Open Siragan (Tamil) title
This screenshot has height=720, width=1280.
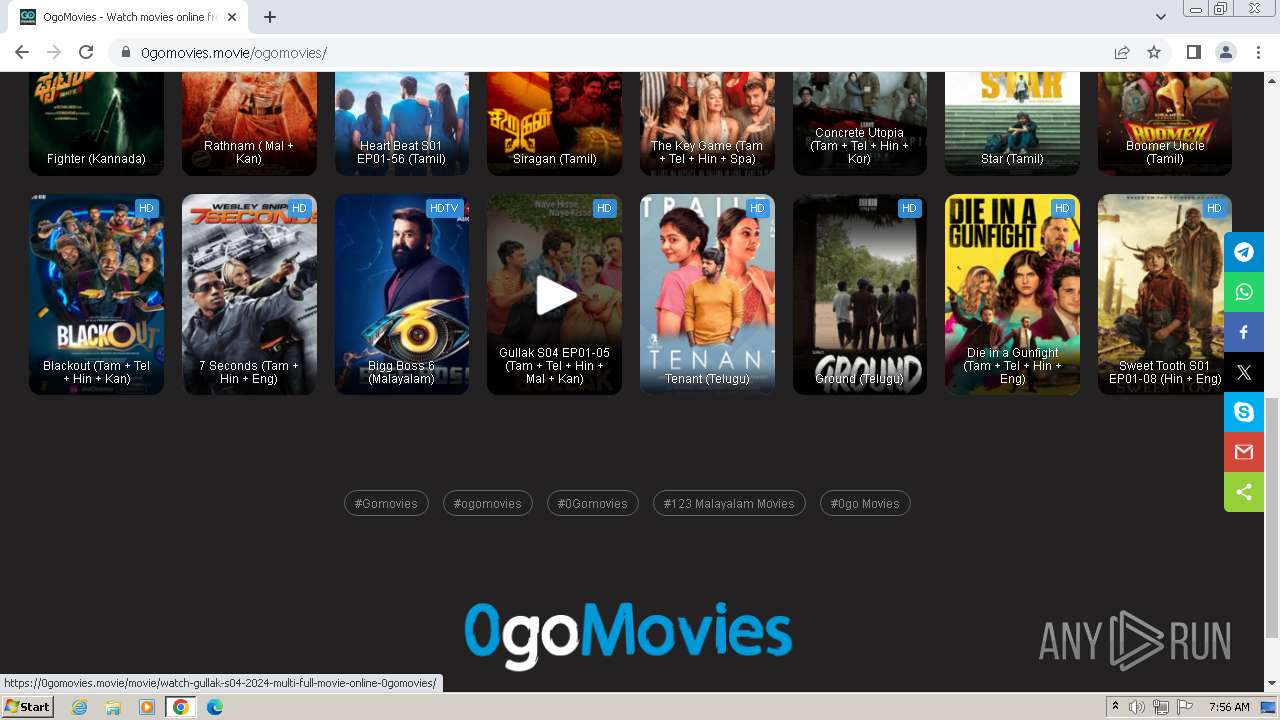tap(555, 159)
